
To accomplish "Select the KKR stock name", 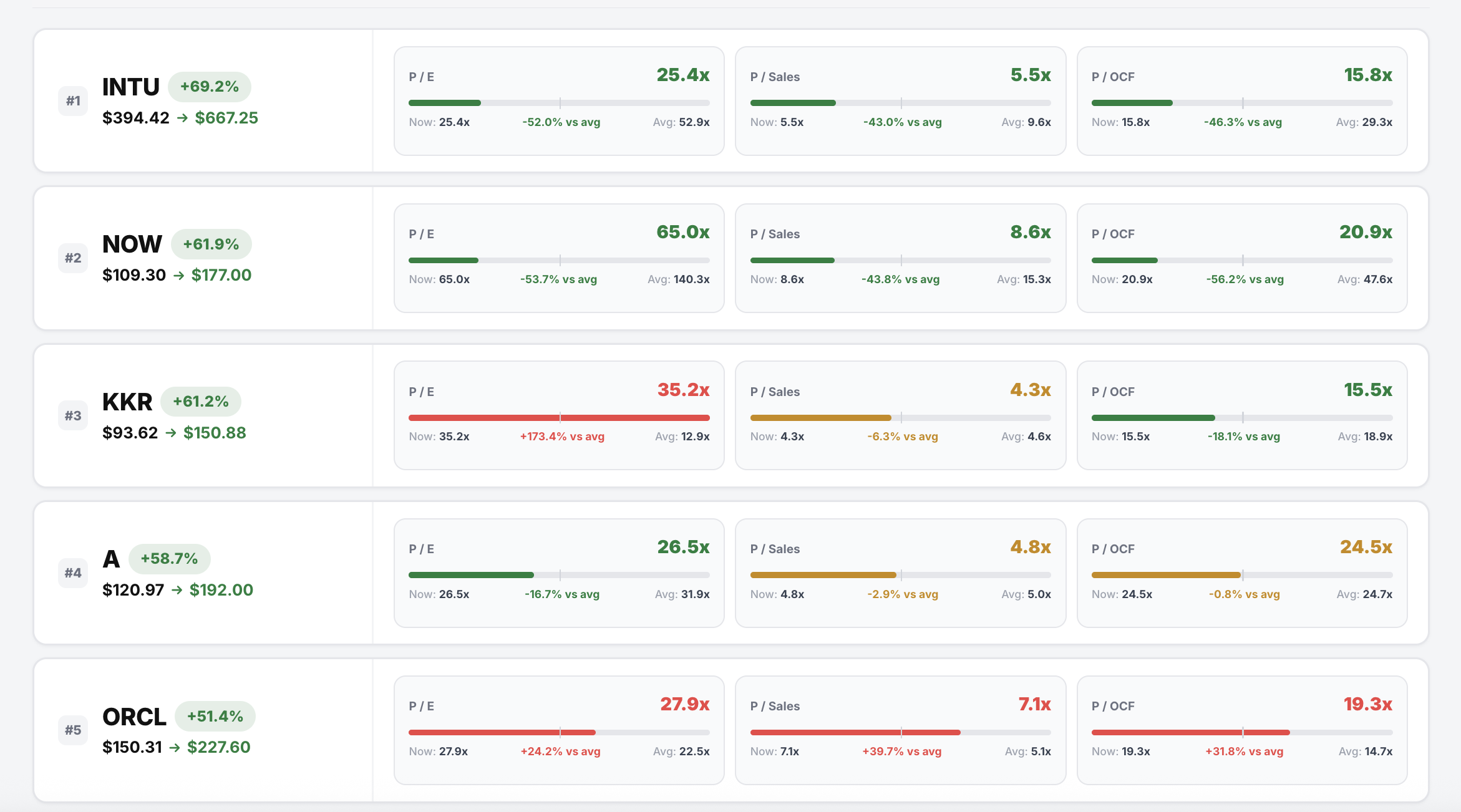I will click(x=127, y=402).
